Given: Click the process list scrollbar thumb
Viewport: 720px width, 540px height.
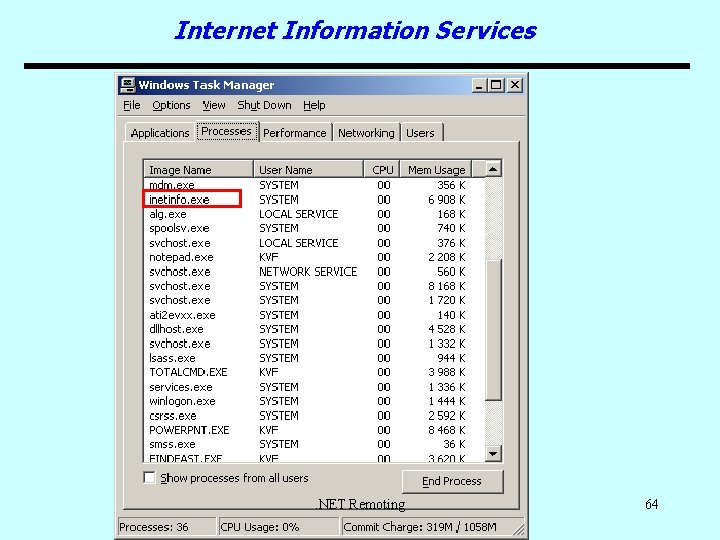Looking at the screenshot, I should click(x=493, y=330).
